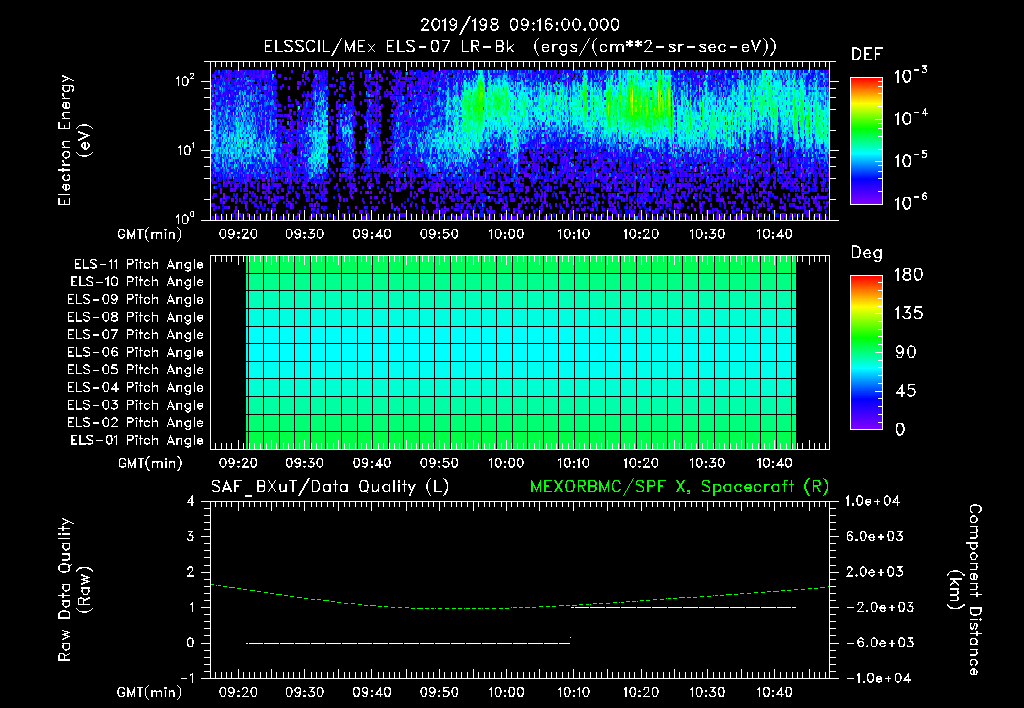Click the 10^2 energy tick label
This screenshot has width=1024, height=708.
click(x=185, y=81)
